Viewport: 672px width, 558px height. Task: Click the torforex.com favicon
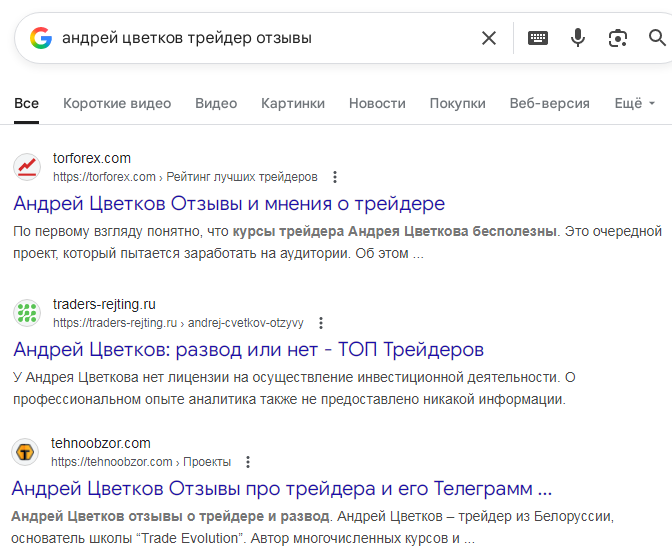tap(27, 167)
